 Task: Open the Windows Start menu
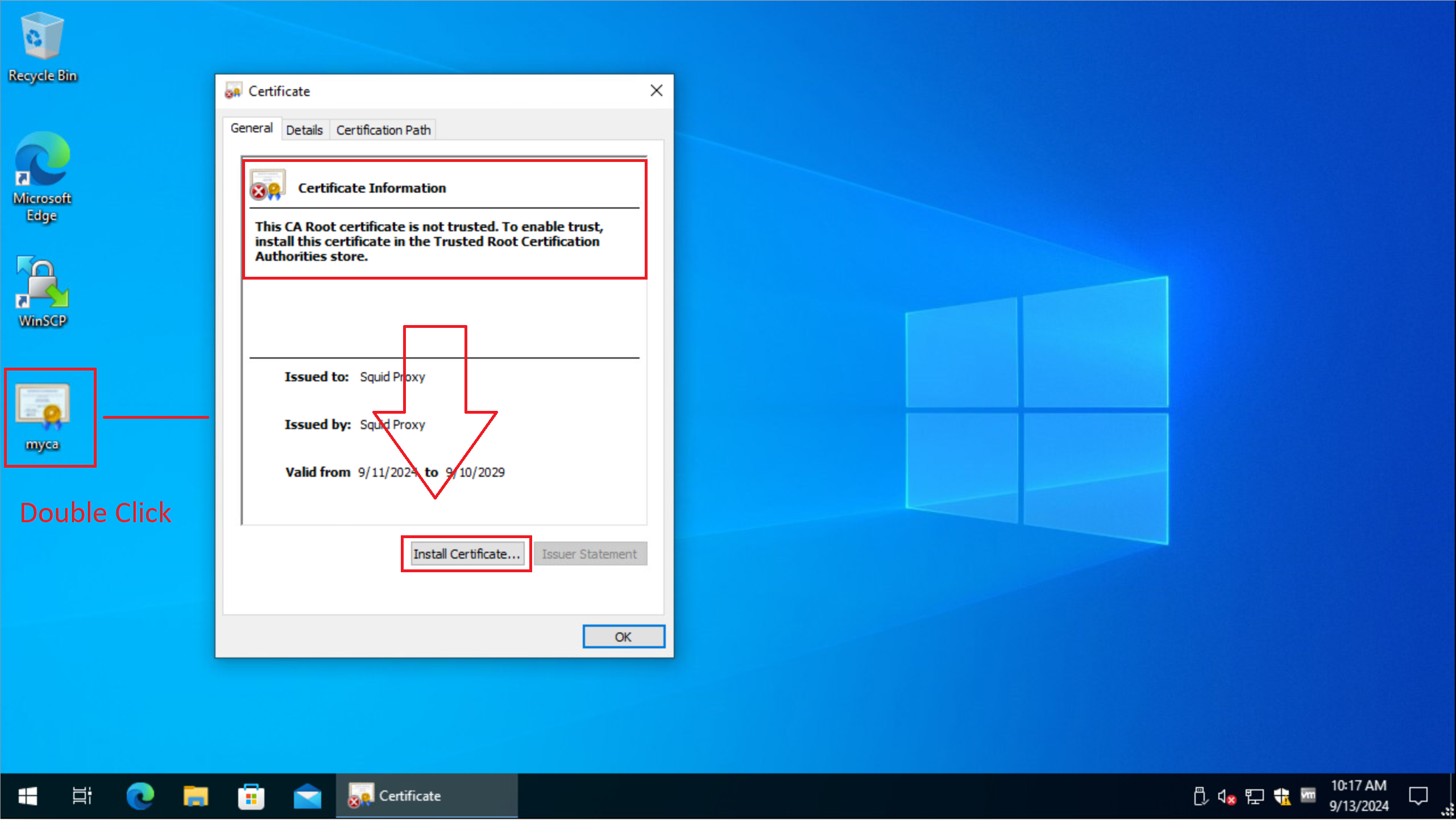[27, 796]
